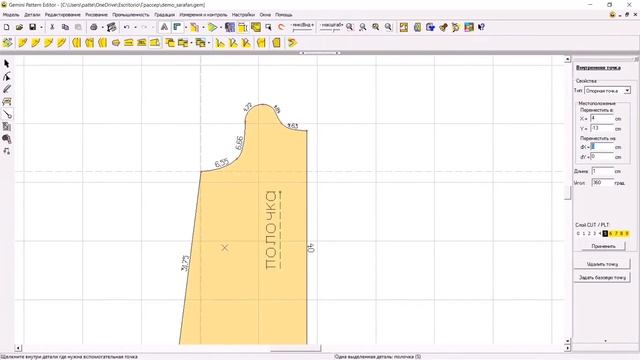Create a new file with the blank page icon
Image resolution: width=640 pixels, height=360 pixels.
pyautogui.click(x=7, y=27)
